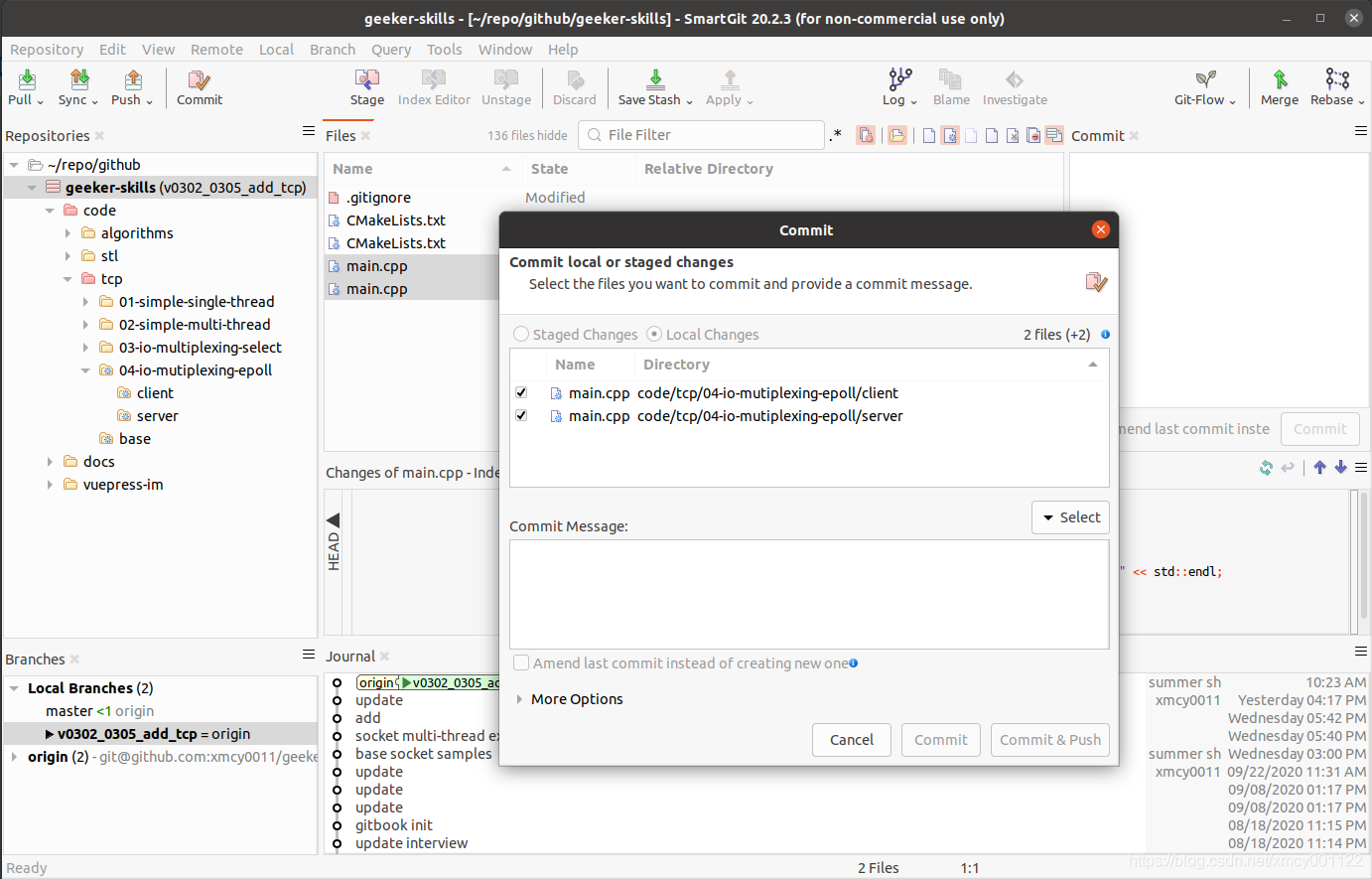The width and height of the screenshot is (1372, 879).
Task: Click the info icon next to '2 files (+2)'
Action: click(x=1105, y=335)
